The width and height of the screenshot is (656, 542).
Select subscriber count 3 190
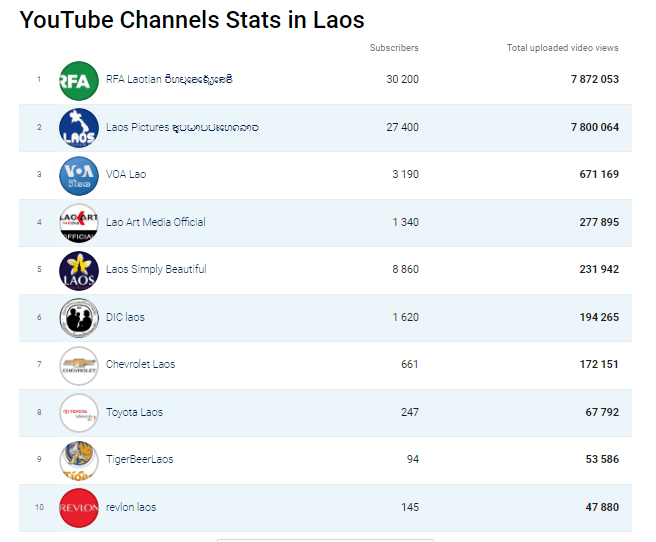click(405, 174)
